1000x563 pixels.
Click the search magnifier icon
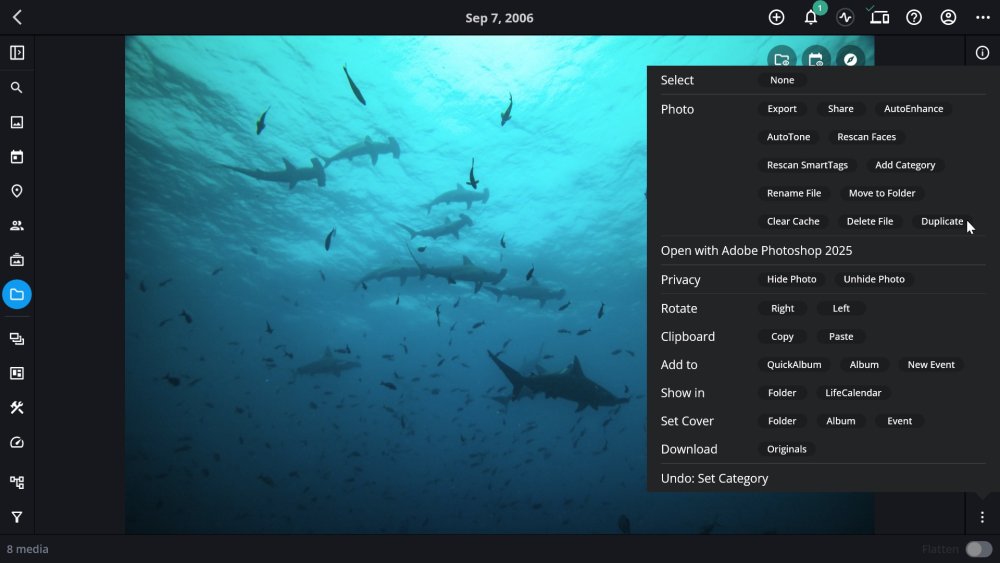click(17, 88)
